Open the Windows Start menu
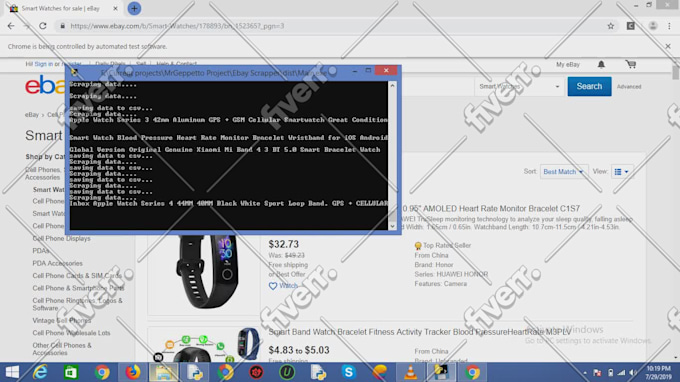Image resolution: width=680 pixels, height=382 pixels. click(x=12, y=372)
